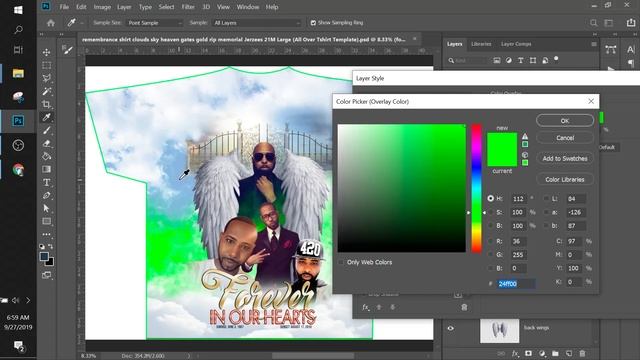Open the Character panel A icon

click(631, 50)
